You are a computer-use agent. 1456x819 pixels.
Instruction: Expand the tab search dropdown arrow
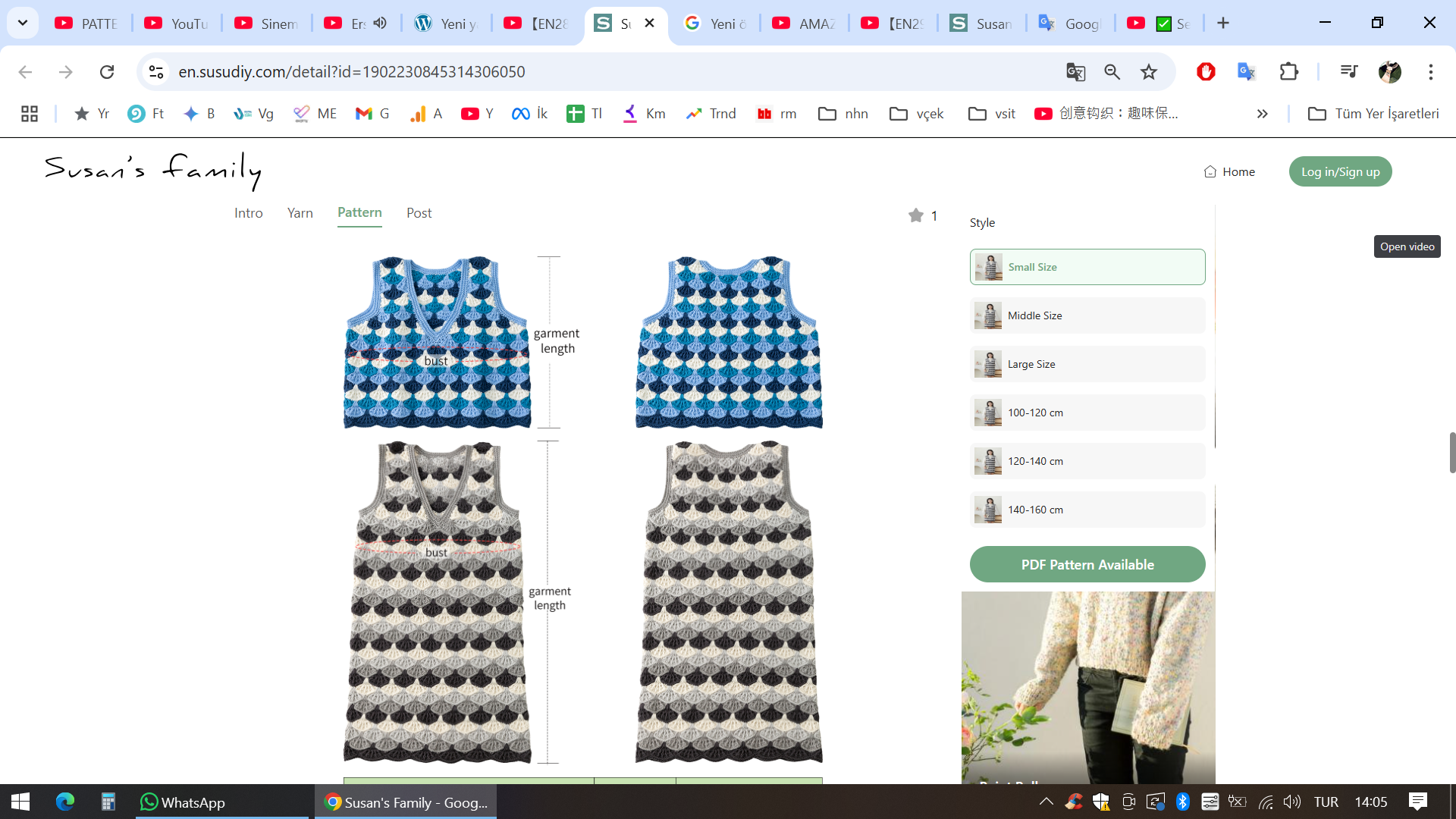tap(23, 23)
